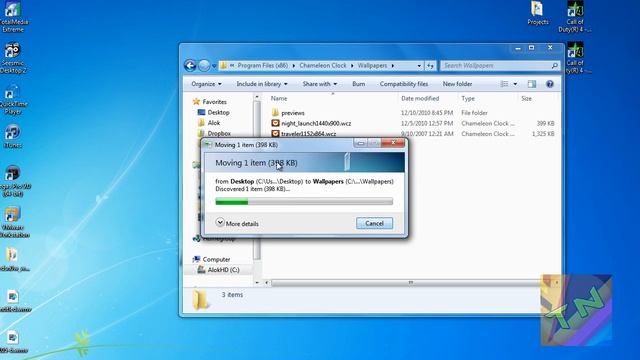
Task: Click the Refresh button beside the address bar
Action: [x=430, y=66]
